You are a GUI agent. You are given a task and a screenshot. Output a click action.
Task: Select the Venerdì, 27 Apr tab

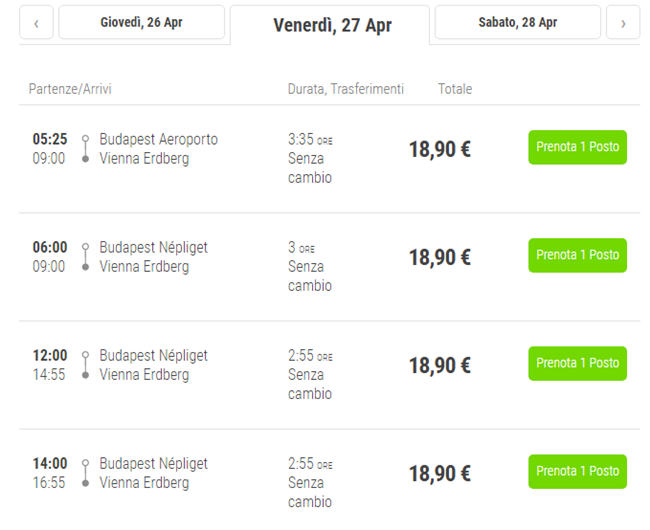click(x=332, y=25)
